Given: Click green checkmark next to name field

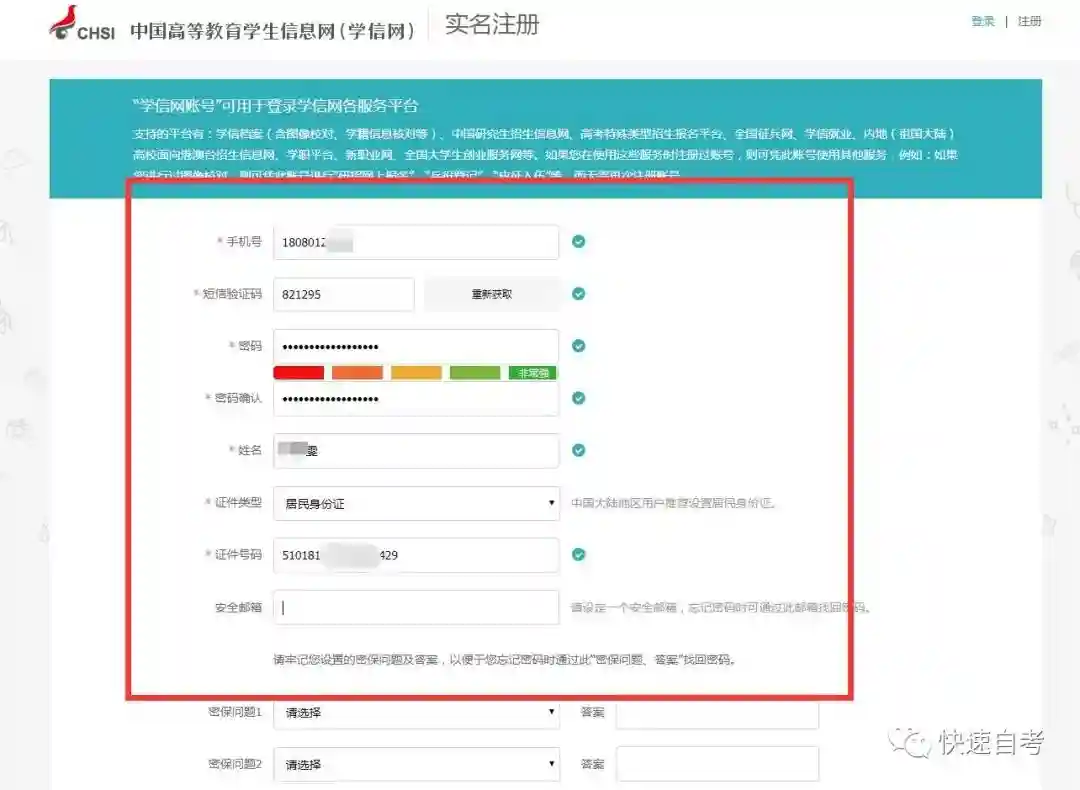Looking at the screenshot, I should 578,450.
